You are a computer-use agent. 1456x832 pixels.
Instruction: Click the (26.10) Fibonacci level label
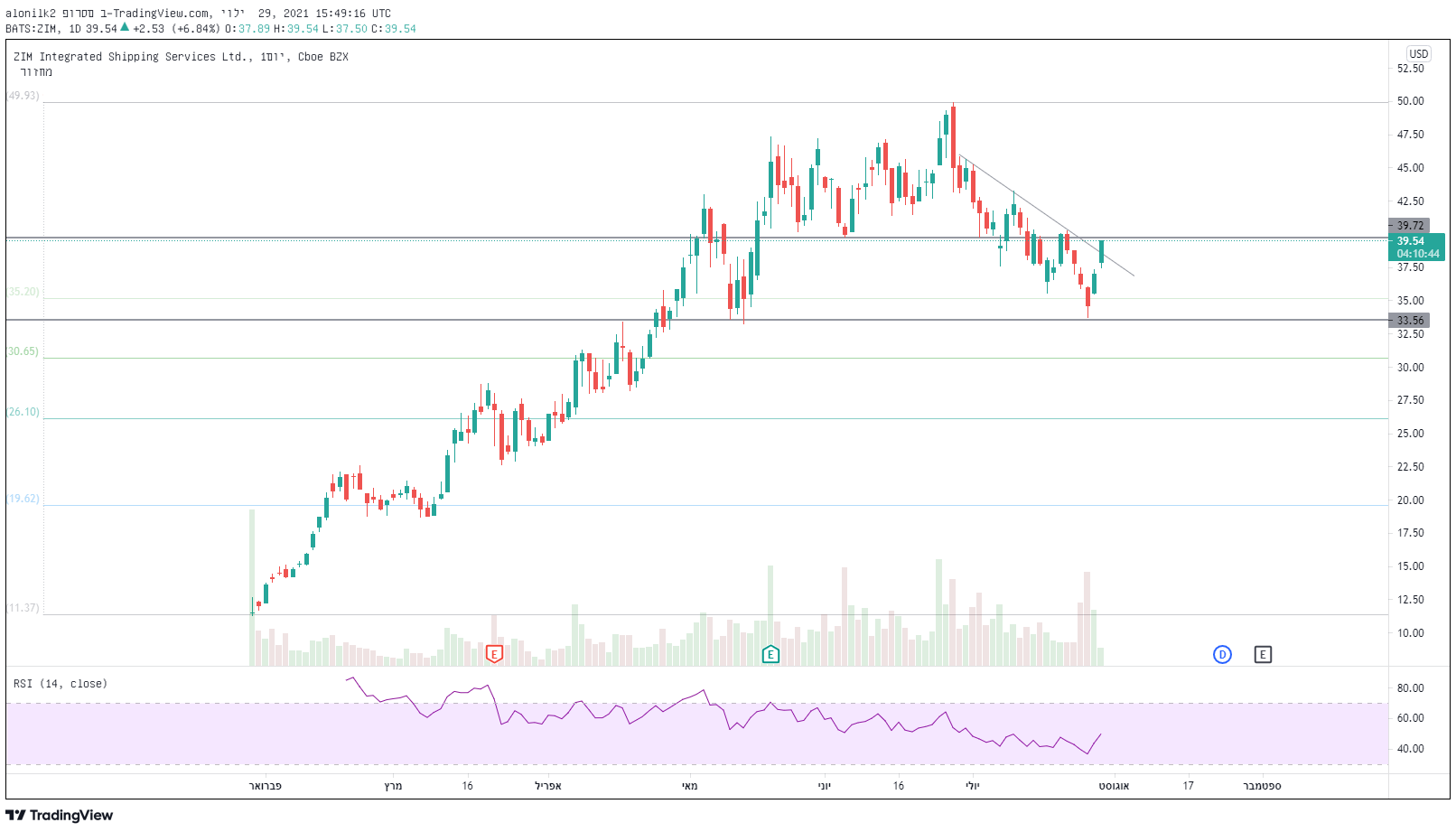pyautogui.click(x=23, y=412)
